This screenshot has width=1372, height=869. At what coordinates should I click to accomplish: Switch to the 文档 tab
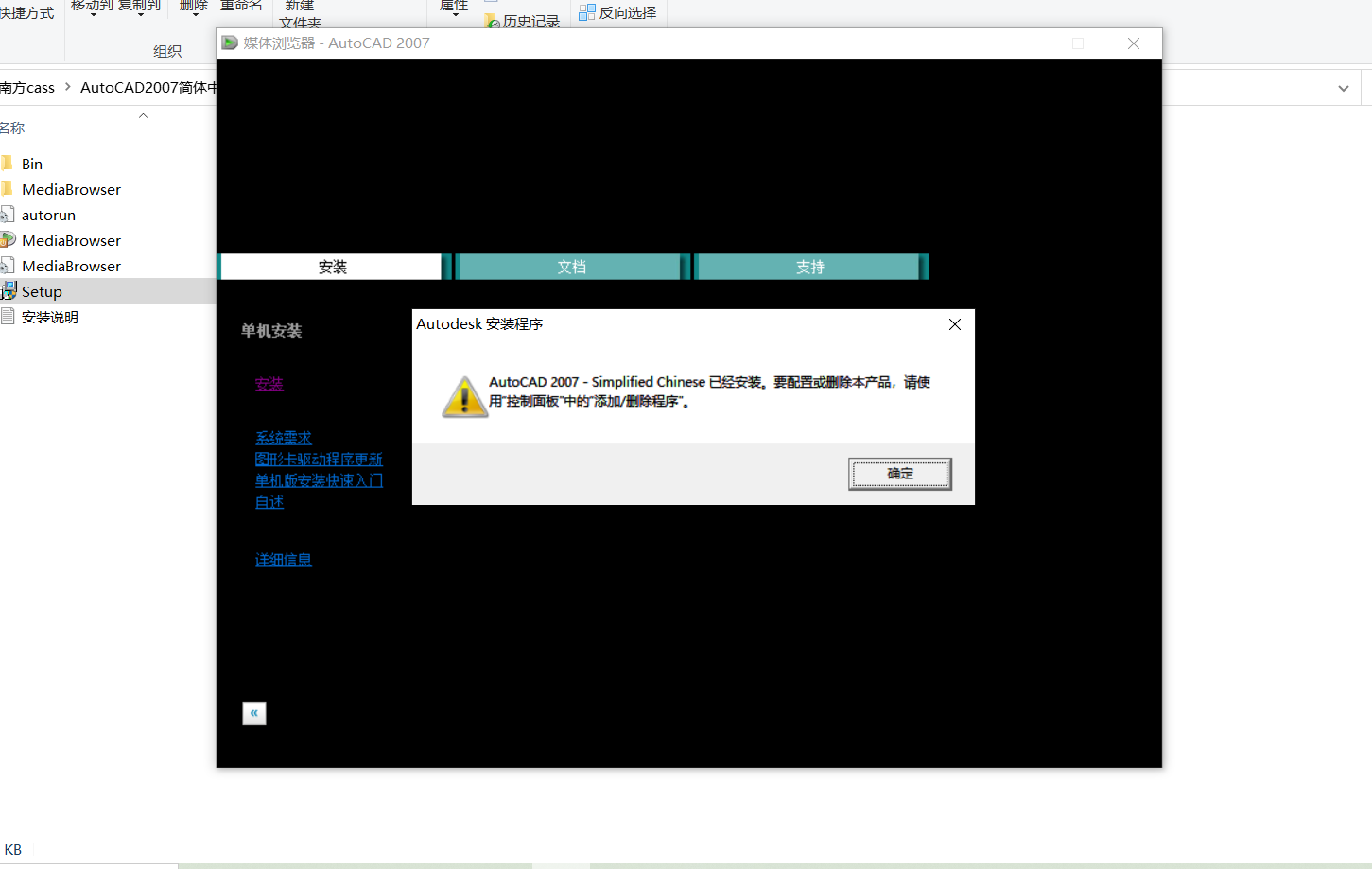click(571, 267)
